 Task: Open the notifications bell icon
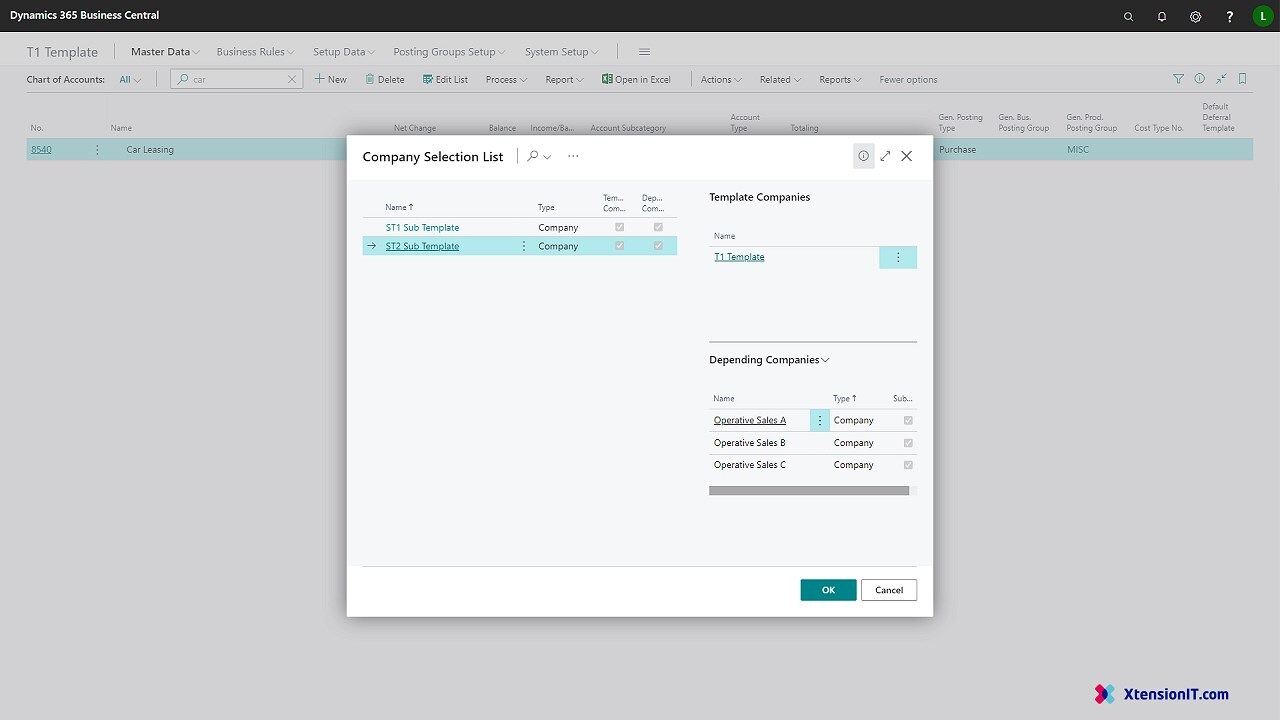pos(1162,16)
